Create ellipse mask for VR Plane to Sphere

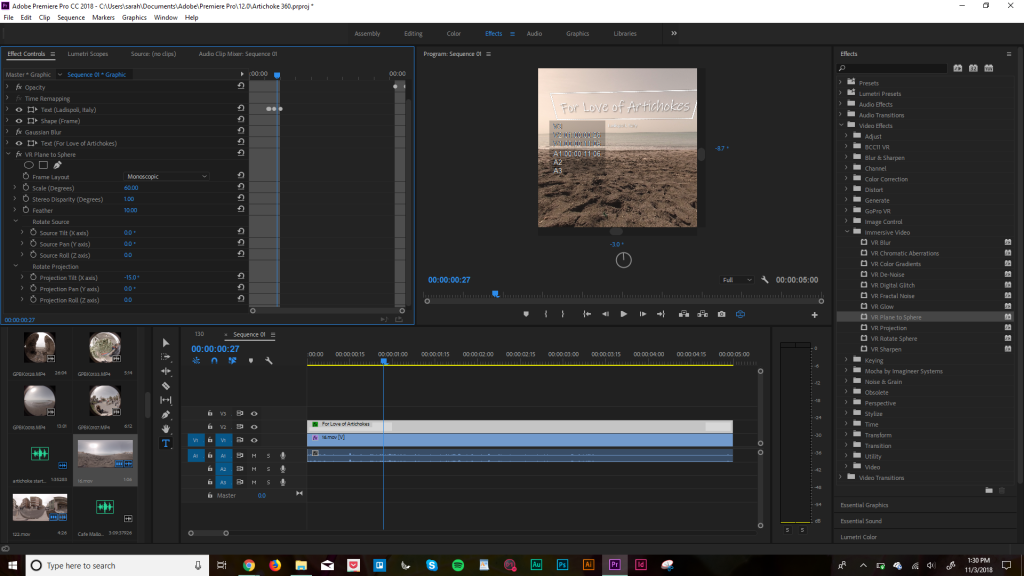tap(29, 165)
